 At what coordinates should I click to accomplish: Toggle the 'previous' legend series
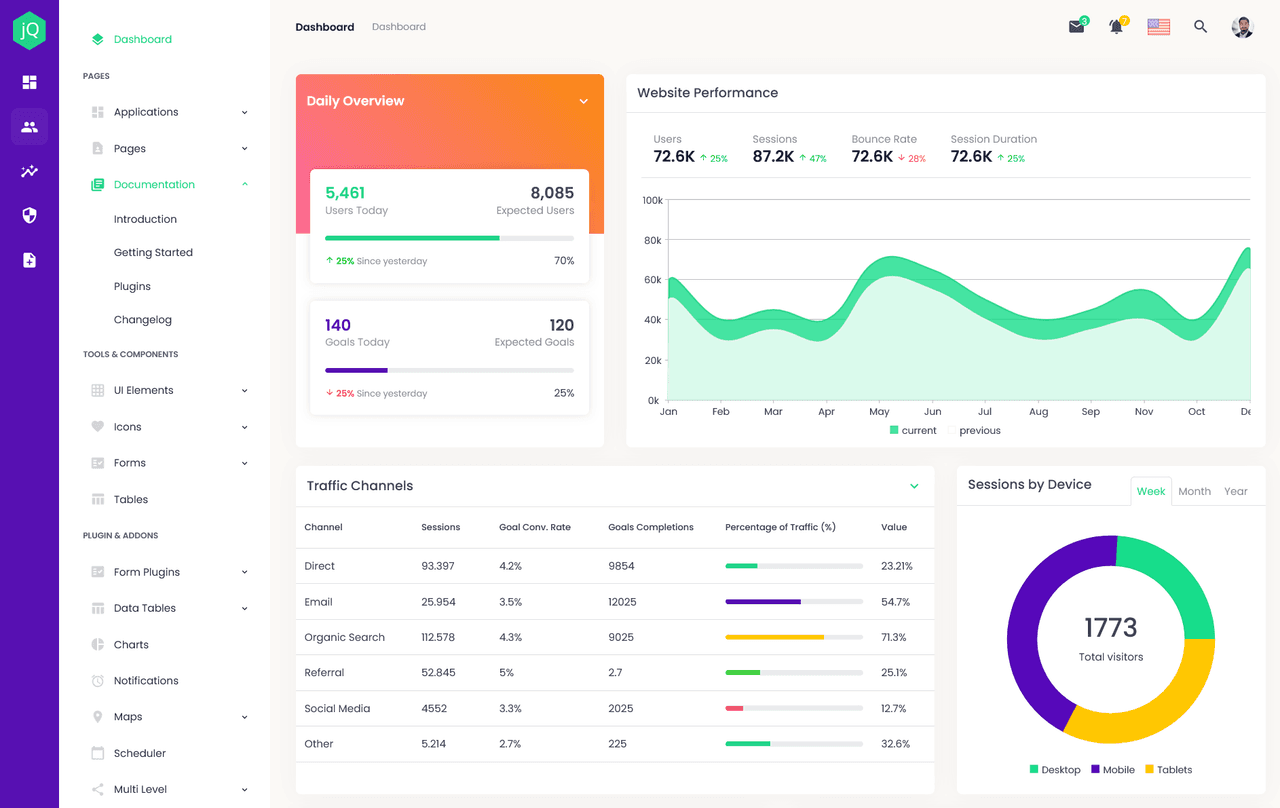(974, 430)
